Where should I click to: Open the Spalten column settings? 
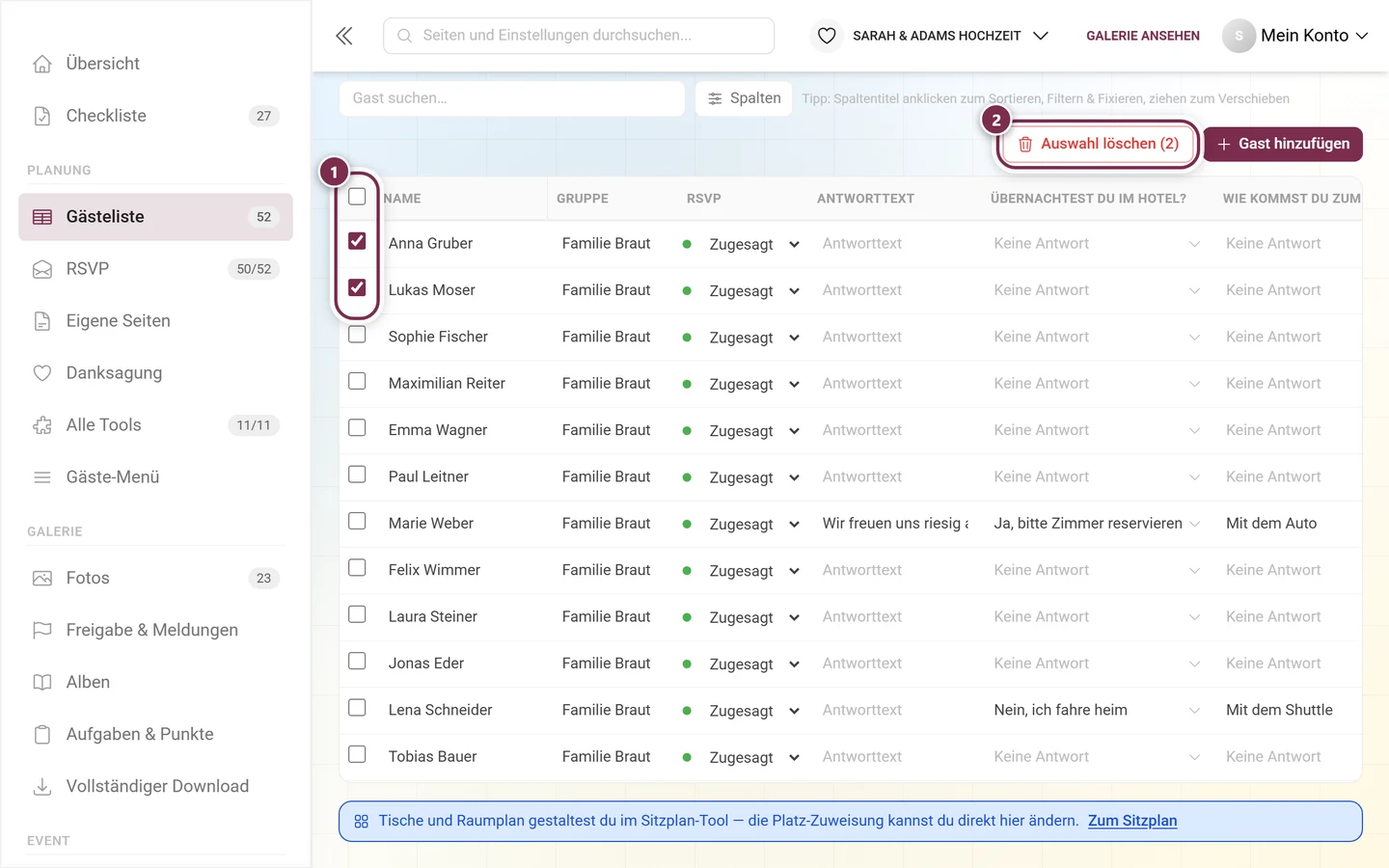(x=744, y=98)
